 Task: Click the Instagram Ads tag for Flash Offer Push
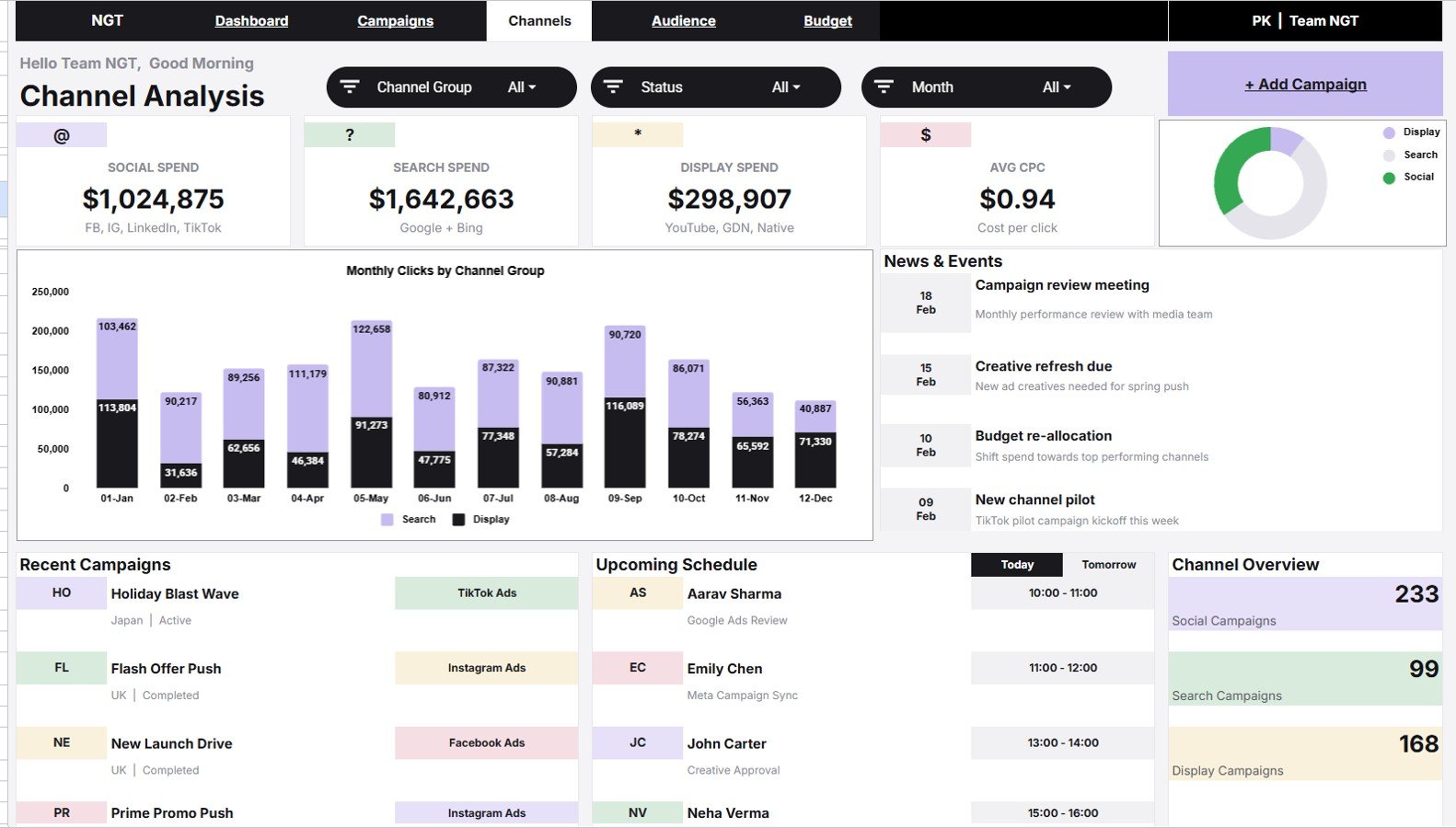pyautogui.click(x=487, y=668)
